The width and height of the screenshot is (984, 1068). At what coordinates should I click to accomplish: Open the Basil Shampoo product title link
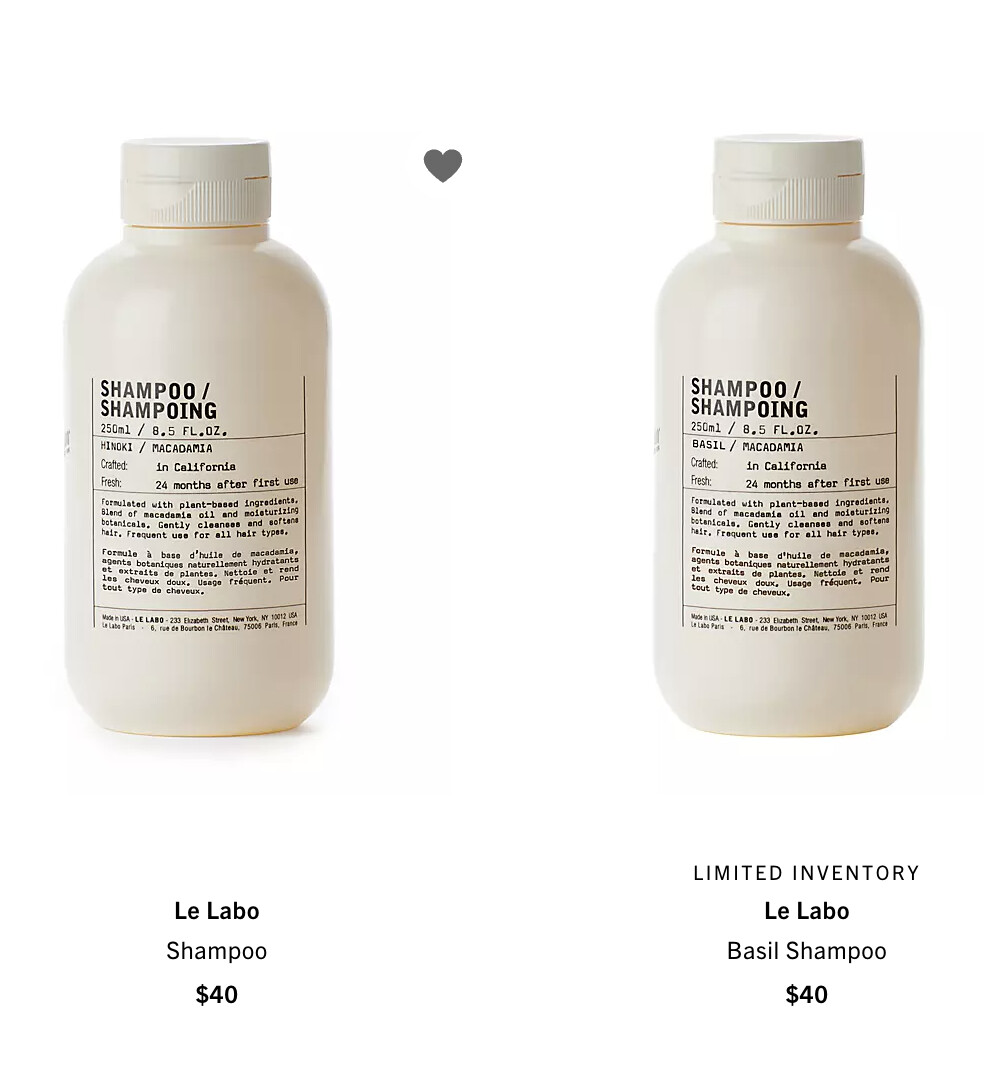pos(807,950)
